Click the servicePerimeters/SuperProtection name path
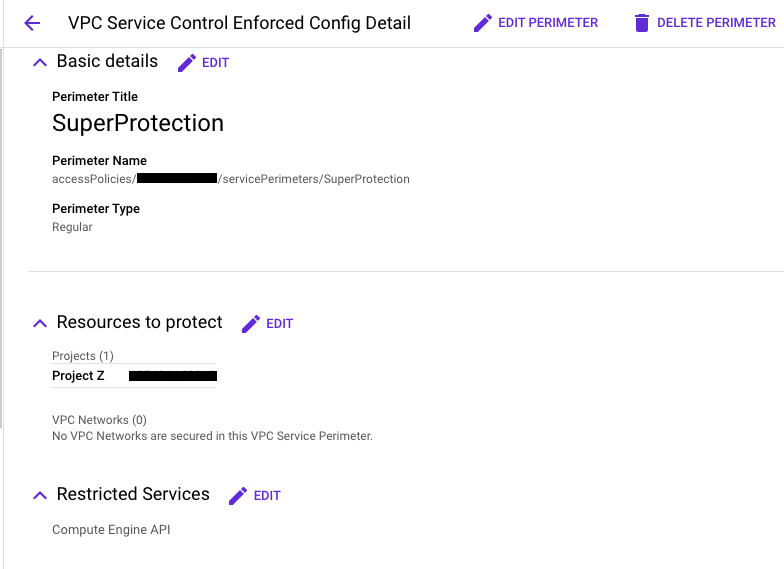The image size is (784, 569). [x=316, y=179]
